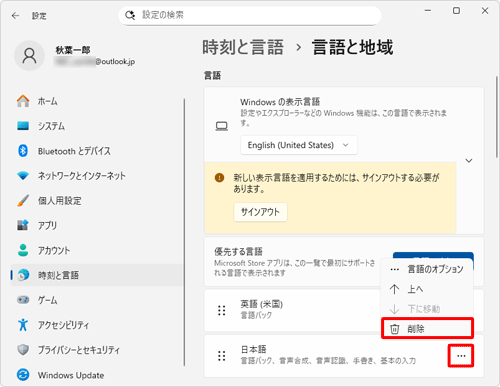Screen dimensions: 500x387
Task: Go to ネットワークとインターネット settings
Action: (97, 176)
